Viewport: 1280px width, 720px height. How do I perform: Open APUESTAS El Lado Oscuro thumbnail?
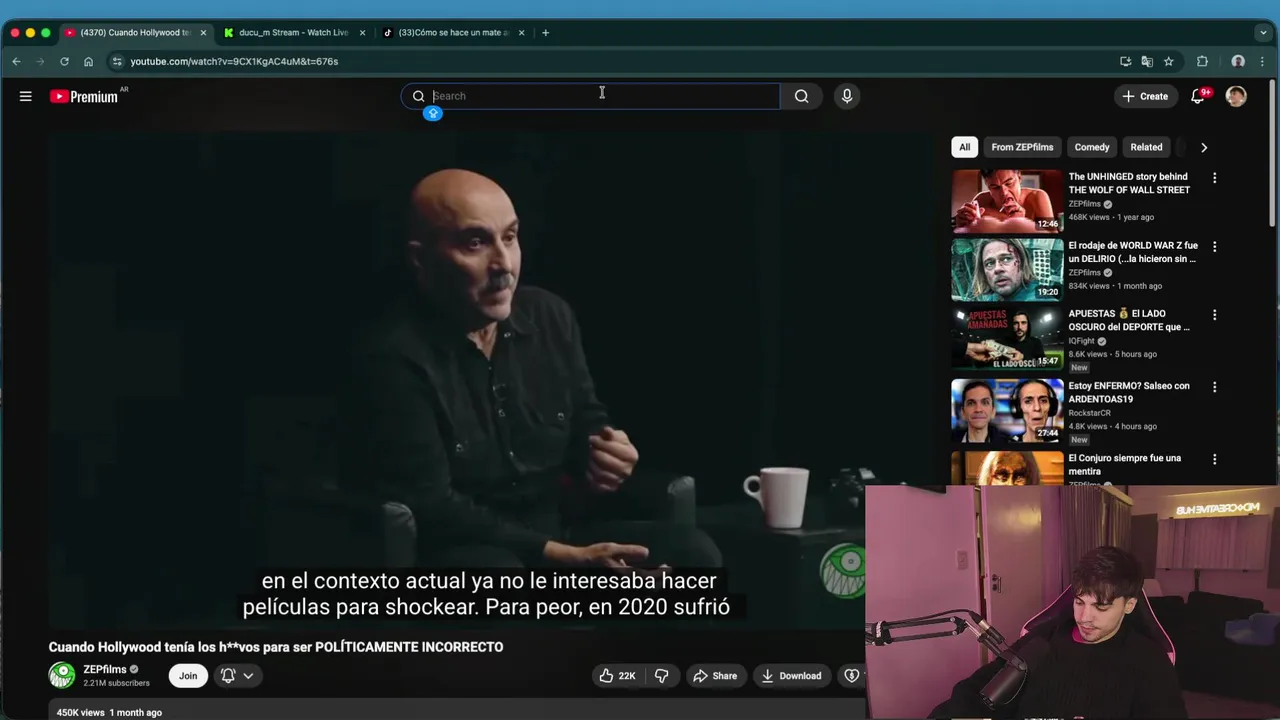[x=1007, y=339]
